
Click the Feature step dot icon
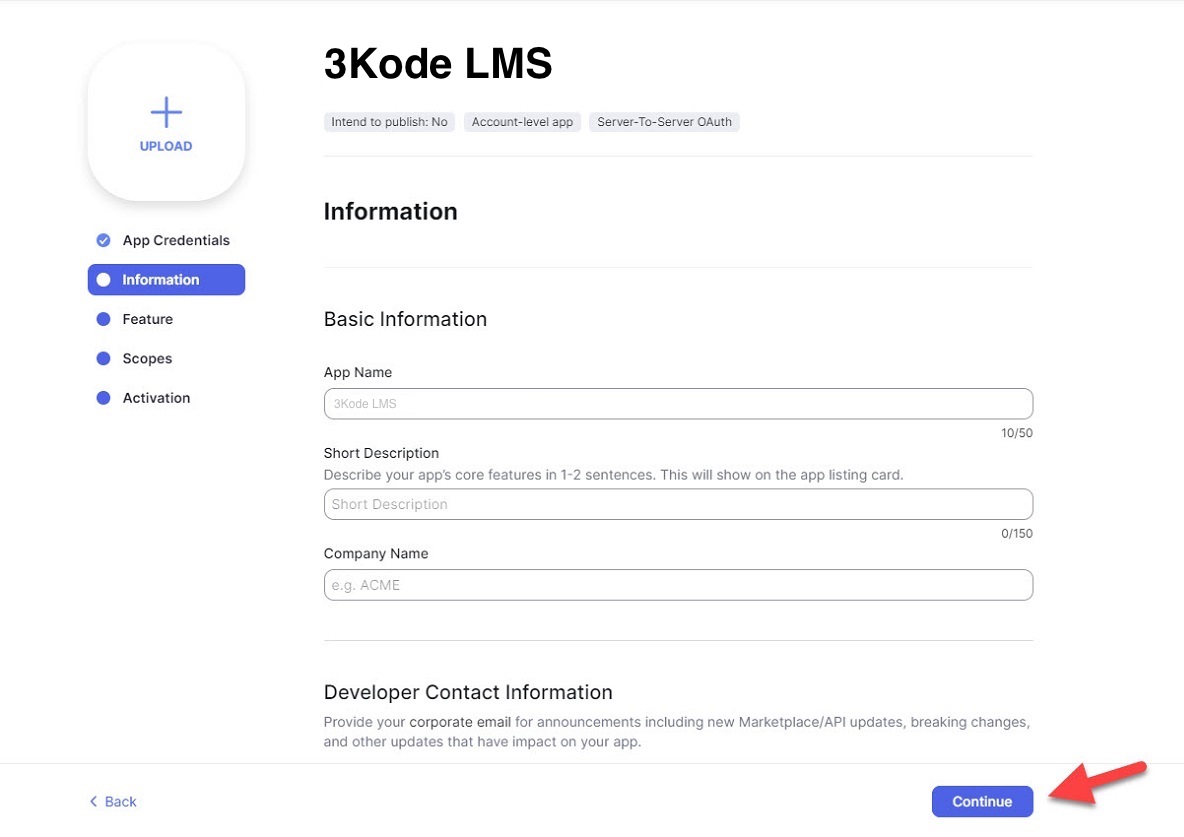[x=103, y=319]
